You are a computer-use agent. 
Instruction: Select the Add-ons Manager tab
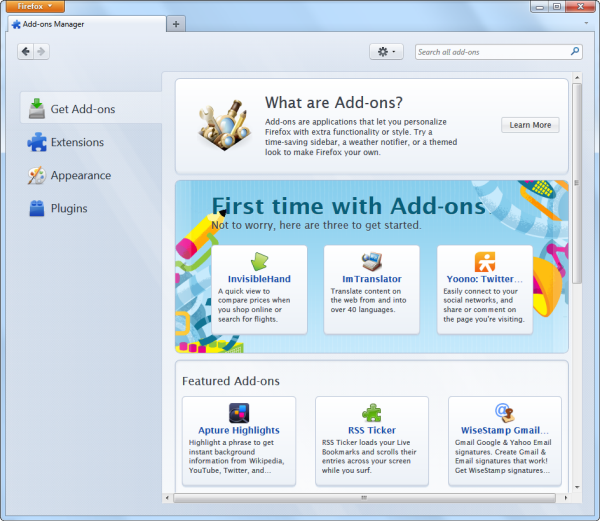(x=86, y=24)
